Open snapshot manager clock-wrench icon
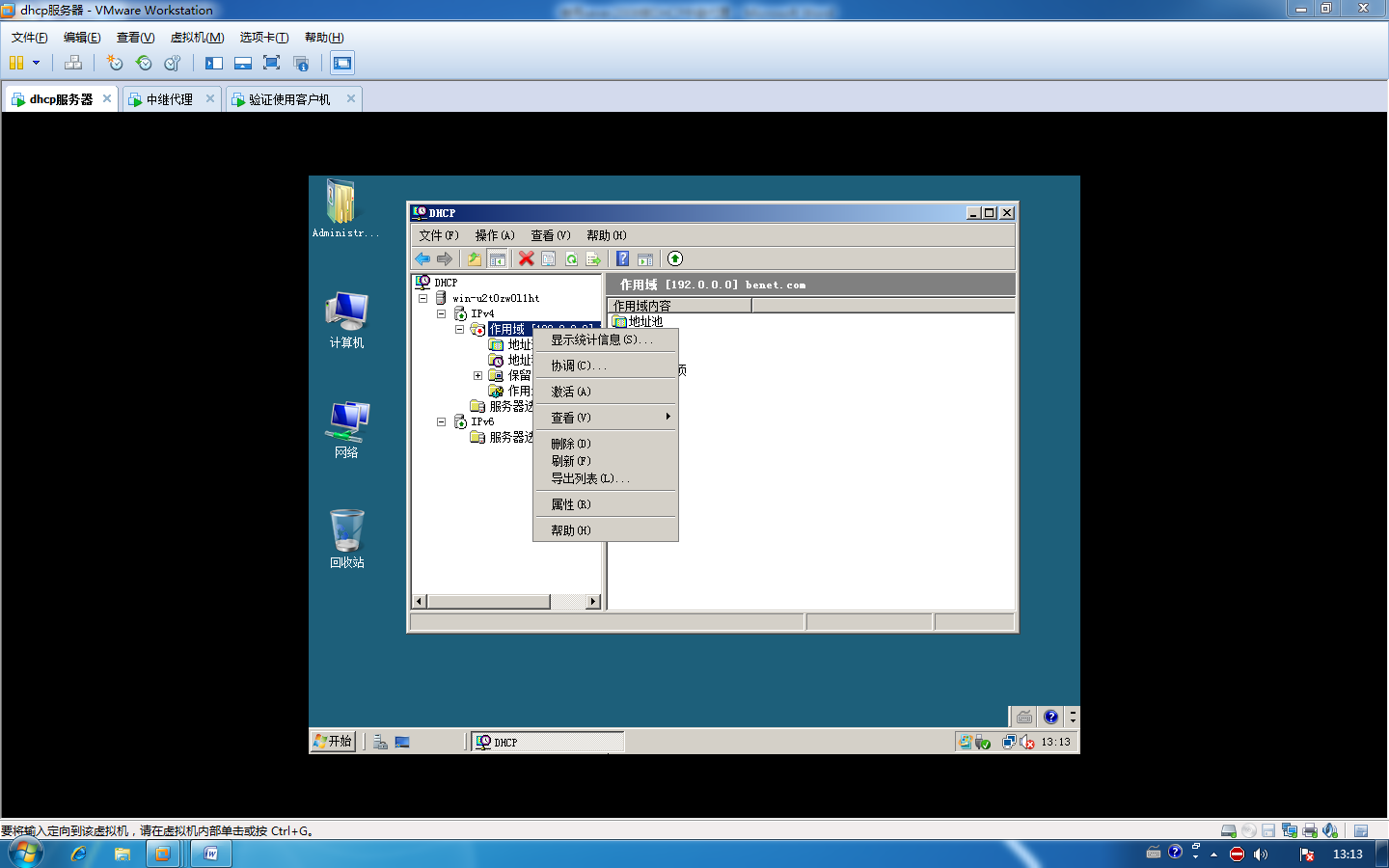1389x868 pixels. (173, 63)
